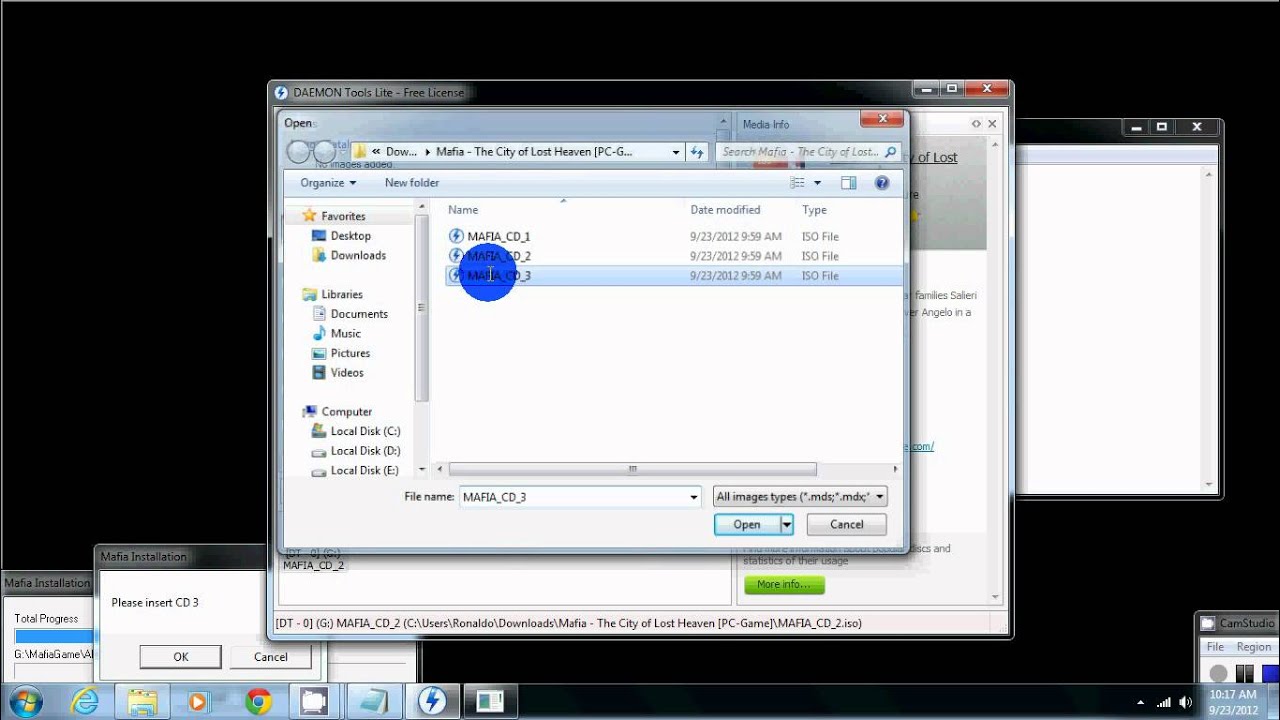Show the preview pane

848,183
